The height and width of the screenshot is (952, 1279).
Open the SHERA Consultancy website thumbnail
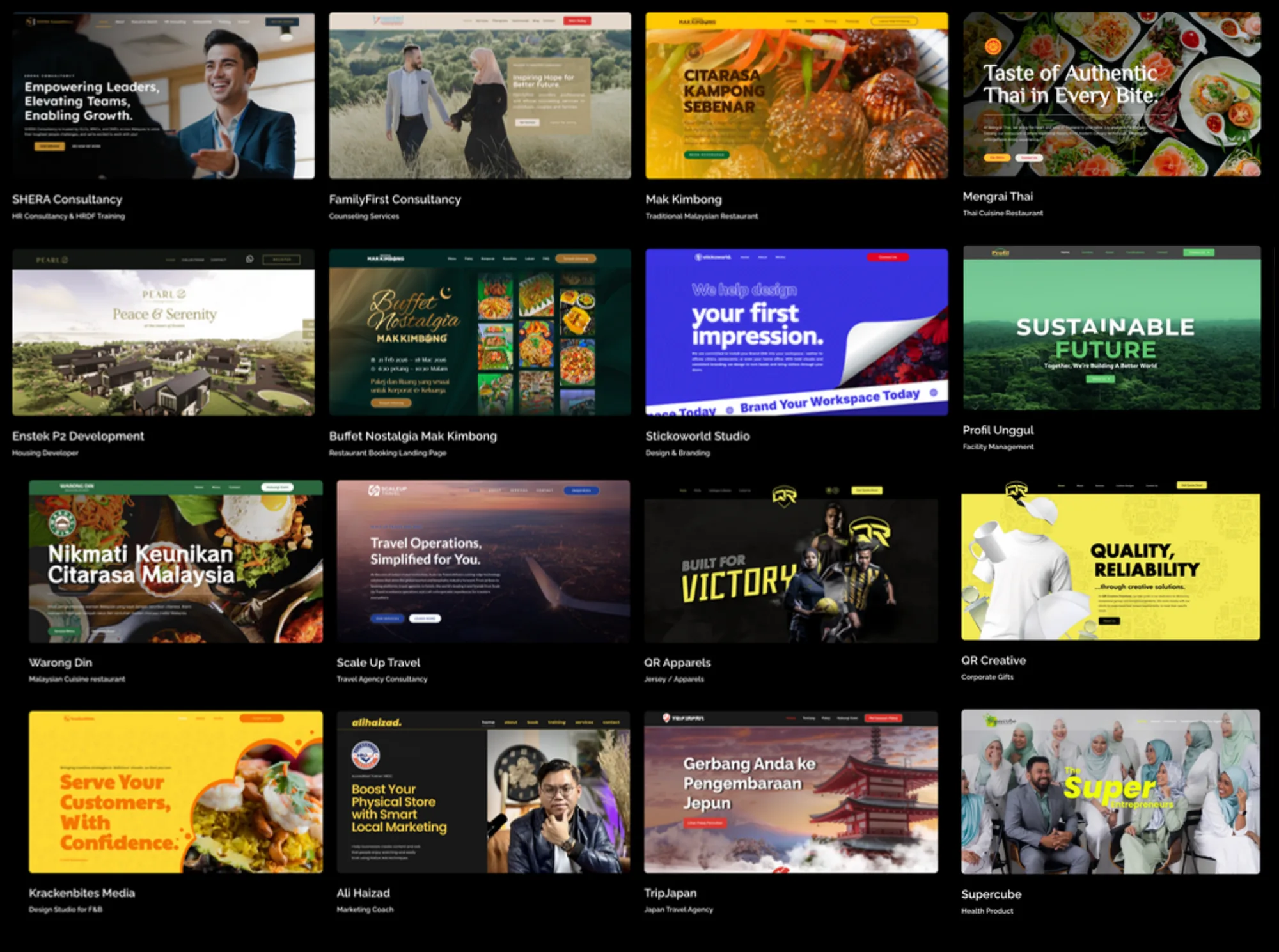(163, 96)
